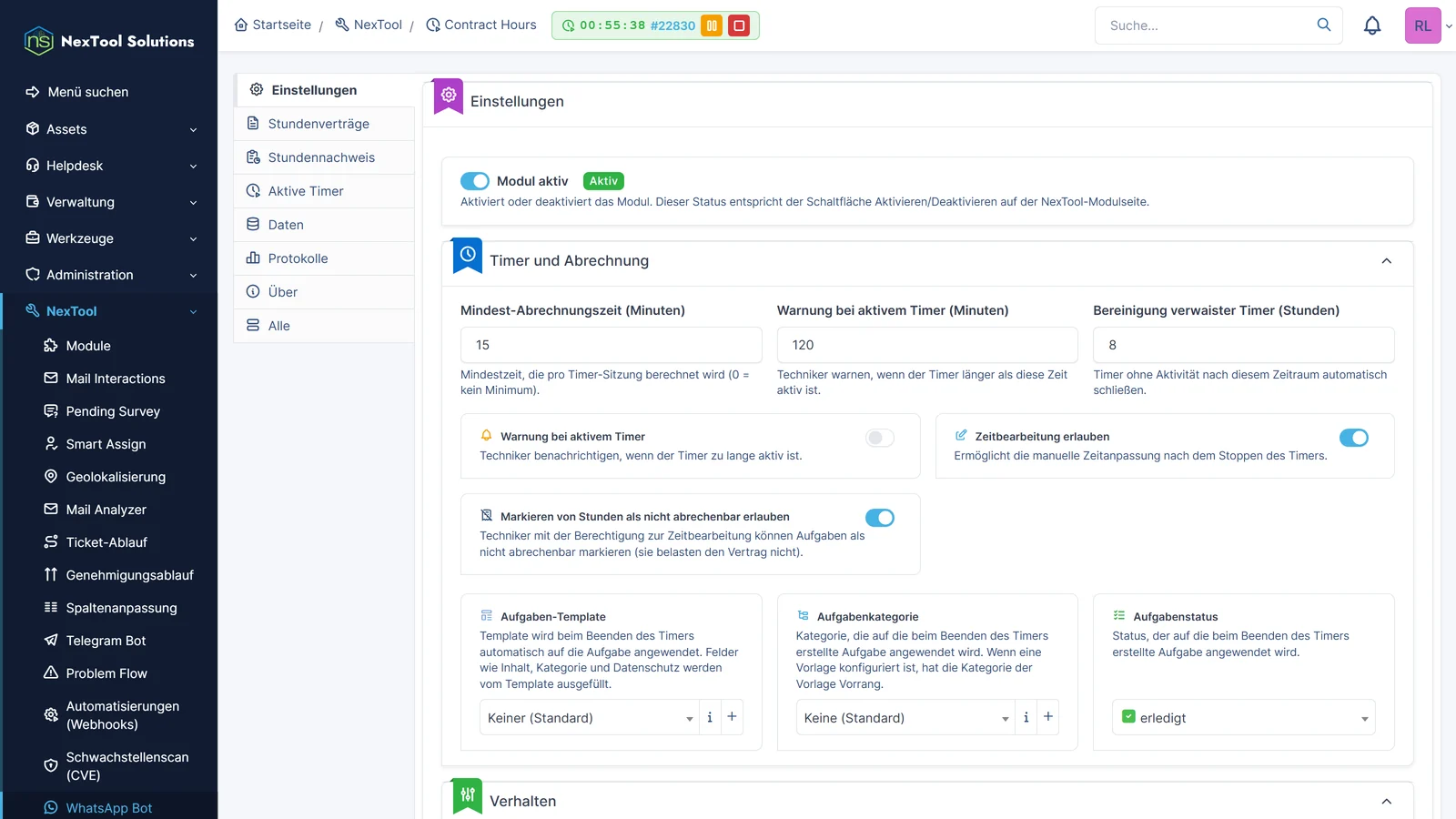Open Aufgaben-Template dropdown Keiner (Standard)

(589, 717)
